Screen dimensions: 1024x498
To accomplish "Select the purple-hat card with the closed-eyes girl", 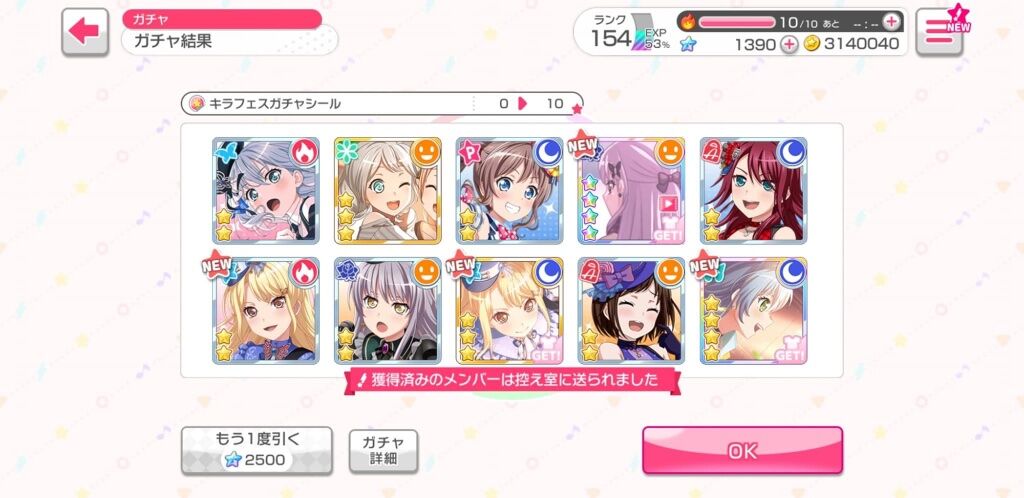I will pos(632,311).
